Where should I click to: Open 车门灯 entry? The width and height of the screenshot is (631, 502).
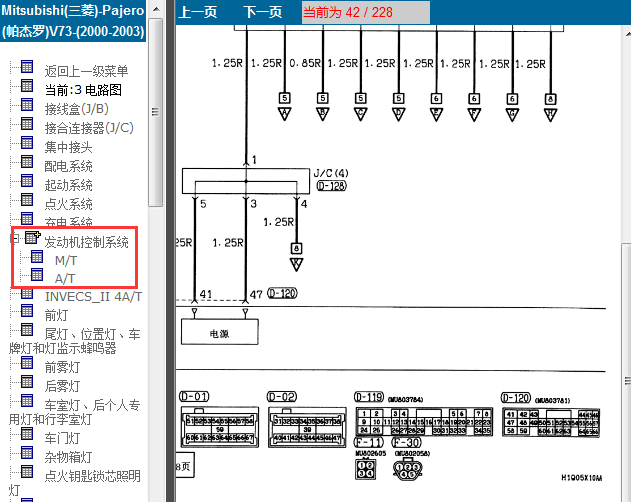click(62, 438)
